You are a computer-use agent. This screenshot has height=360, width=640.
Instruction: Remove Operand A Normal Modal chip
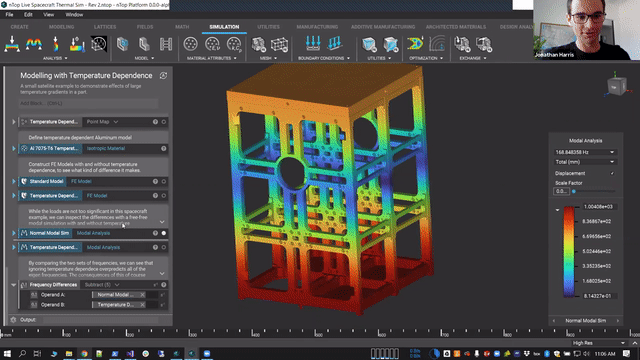coord(142,295)
